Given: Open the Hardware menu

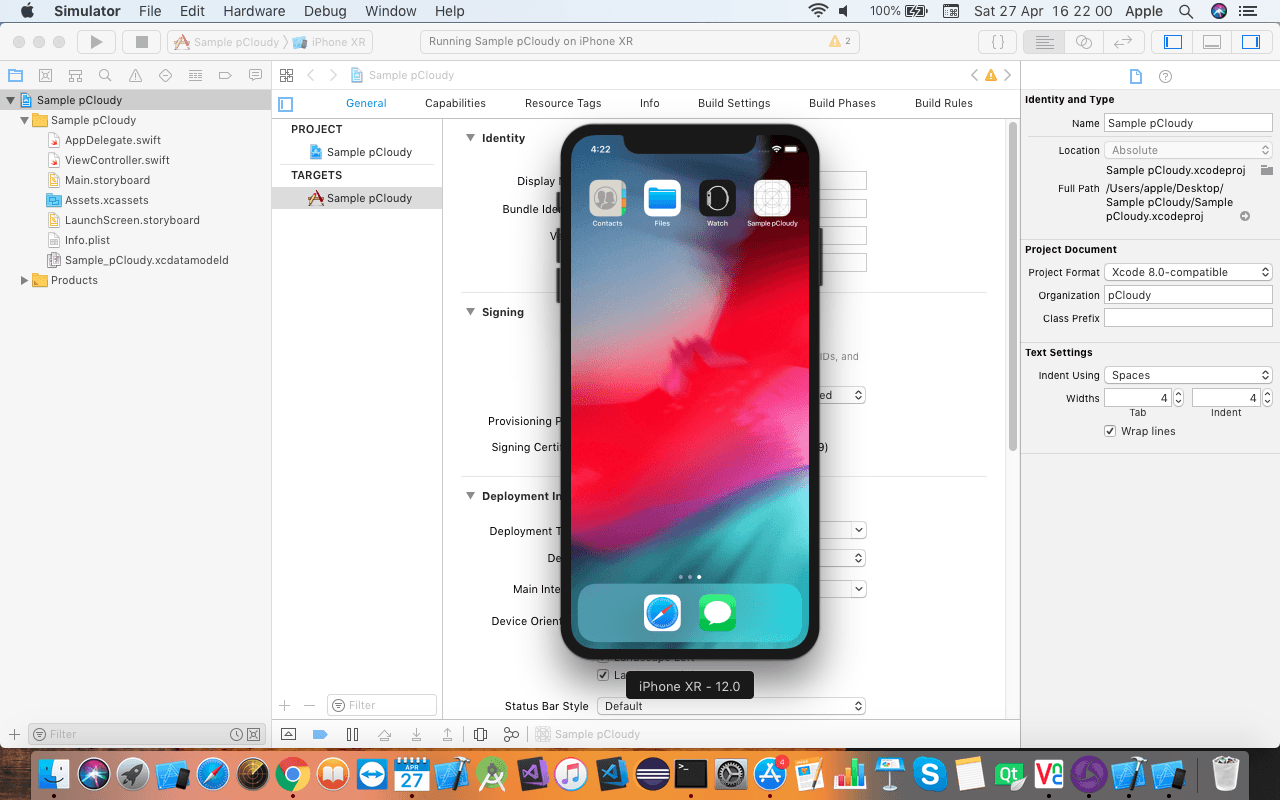Looking at the screenshot, I should coord(254,11).
